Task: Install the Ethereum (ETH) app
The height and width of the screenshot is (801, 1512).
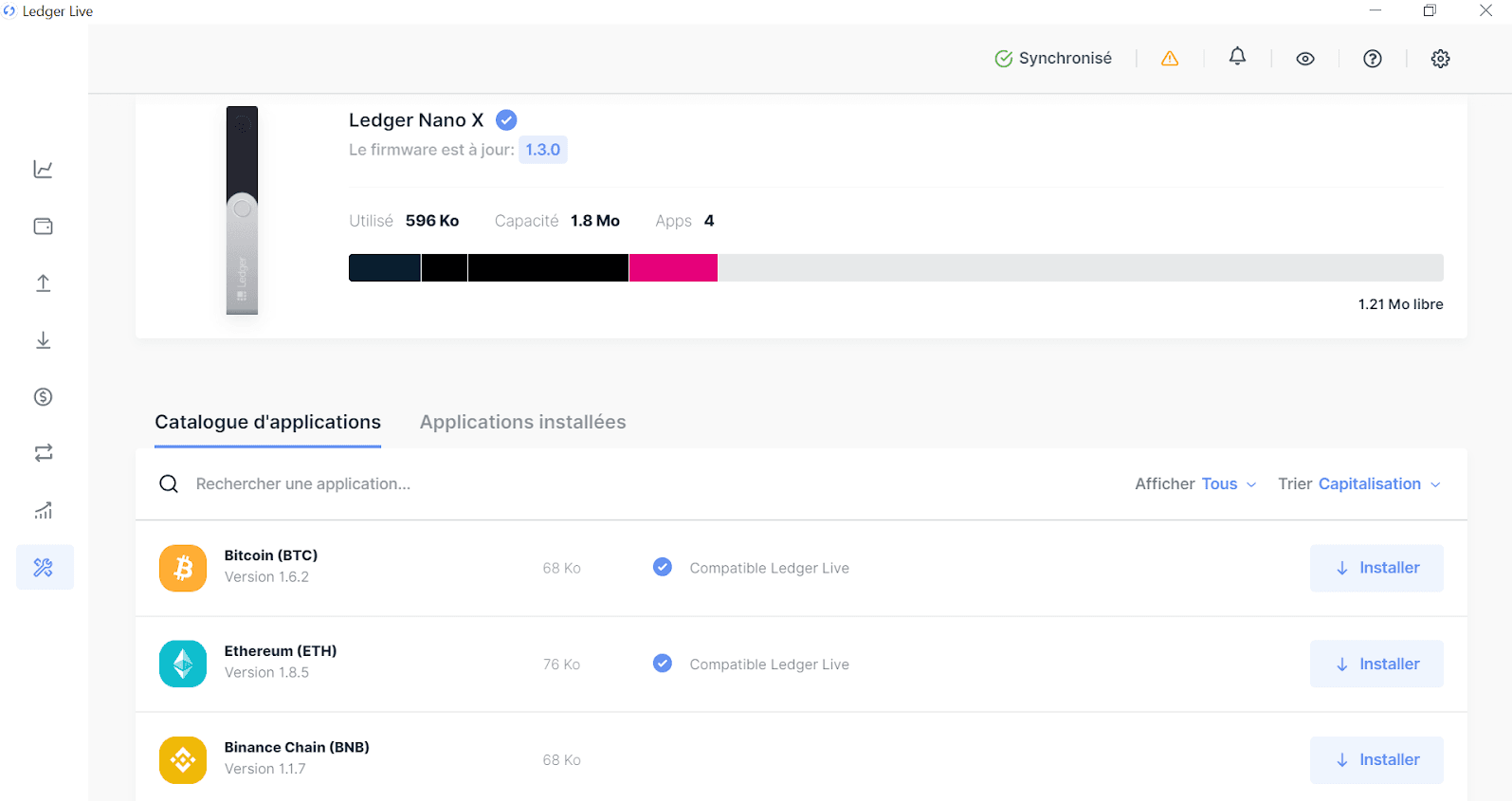Action: pyautogui.click(x=1376, y=664)
